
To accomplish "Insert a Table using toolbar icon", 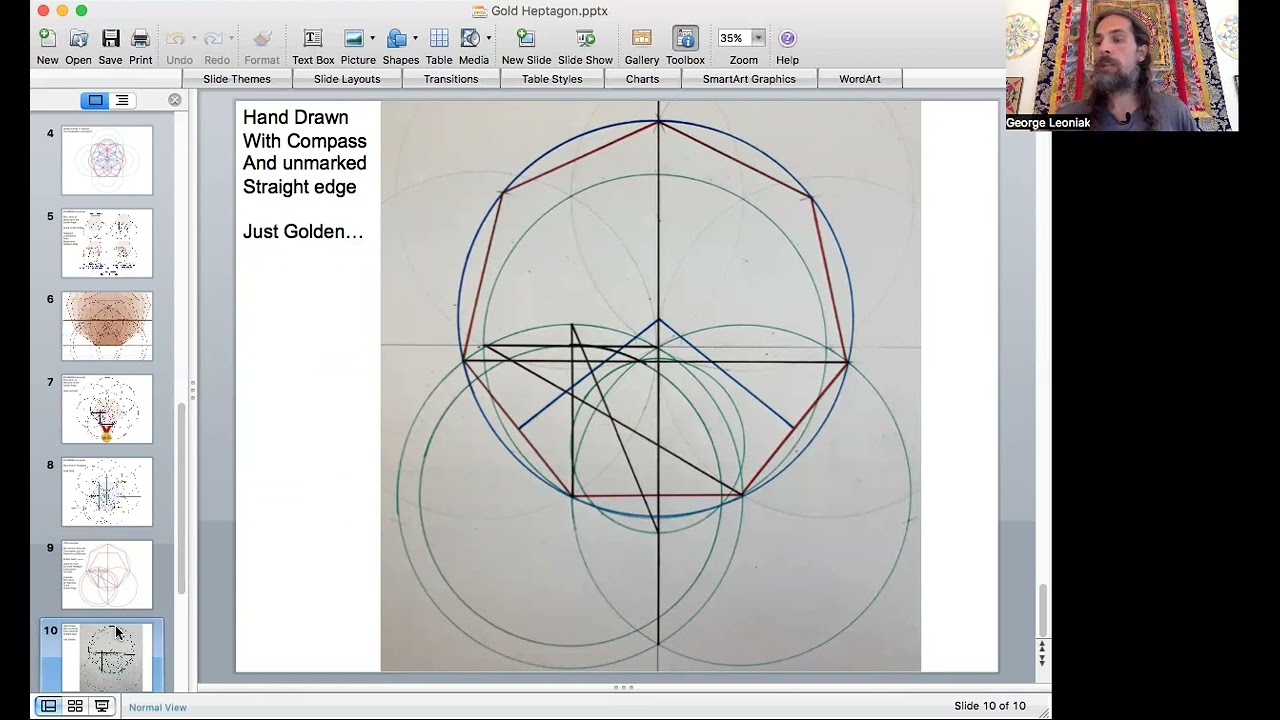I will click(439, 38).
